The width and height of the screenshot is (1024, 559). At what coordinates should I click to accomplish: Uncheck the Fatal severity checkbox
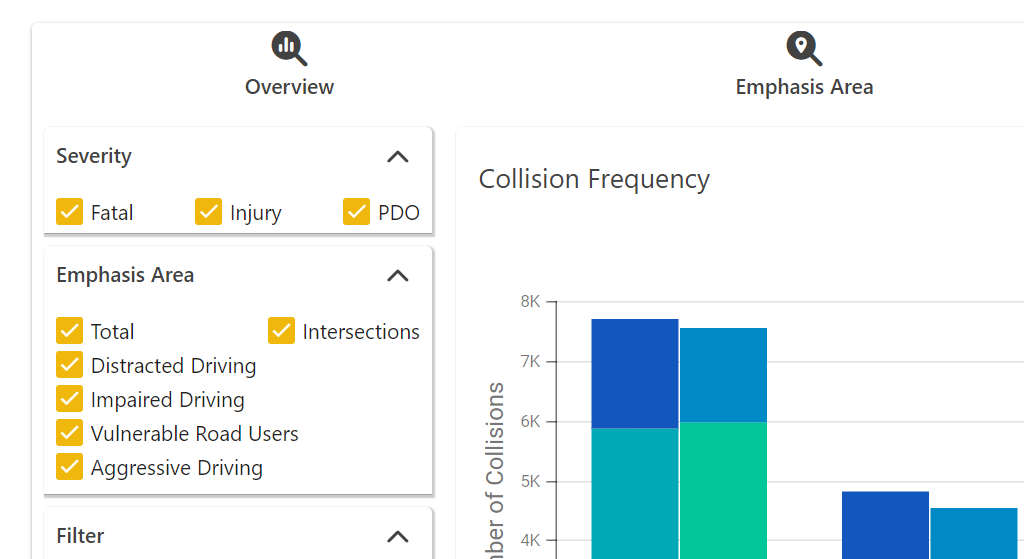point(70,212)
